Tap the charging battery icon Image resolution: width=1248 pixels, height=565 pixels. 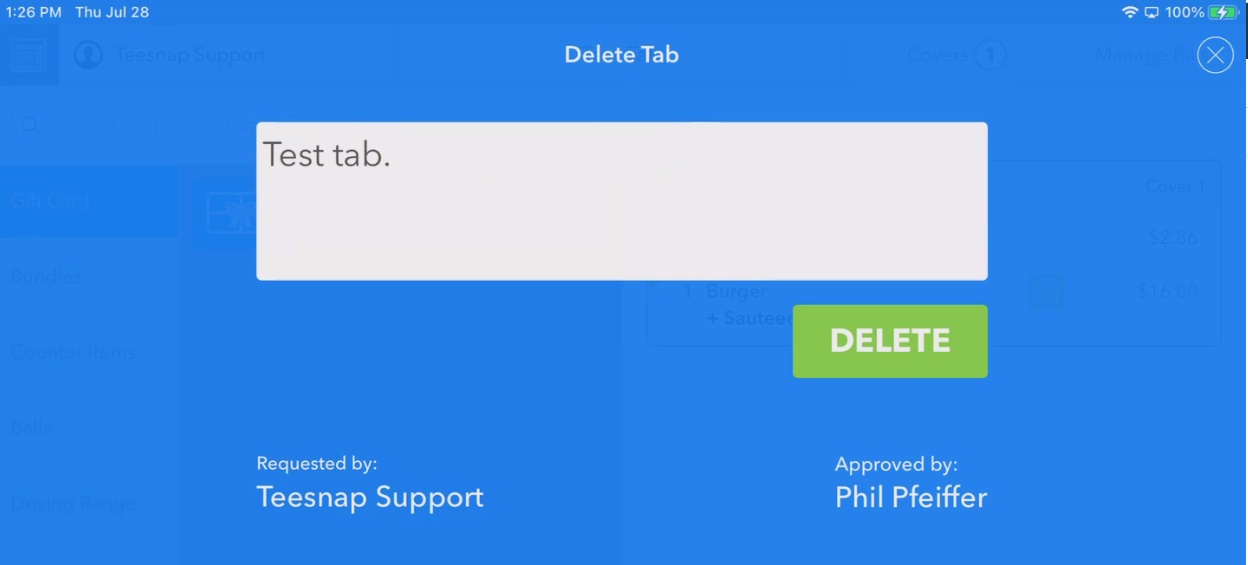(1224, 12)
